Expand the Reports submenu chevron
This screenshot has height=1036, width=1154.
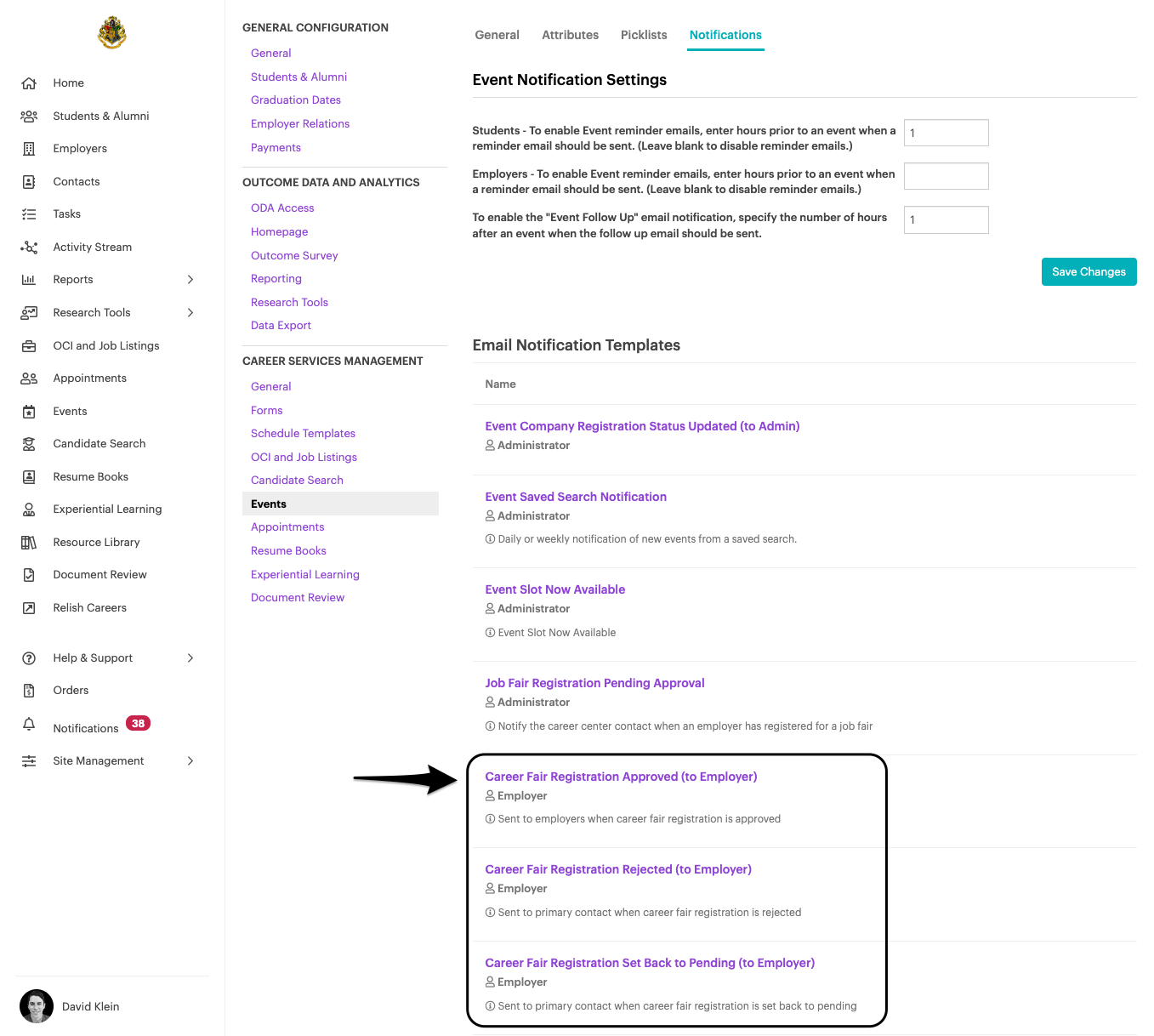coord(190,280)
